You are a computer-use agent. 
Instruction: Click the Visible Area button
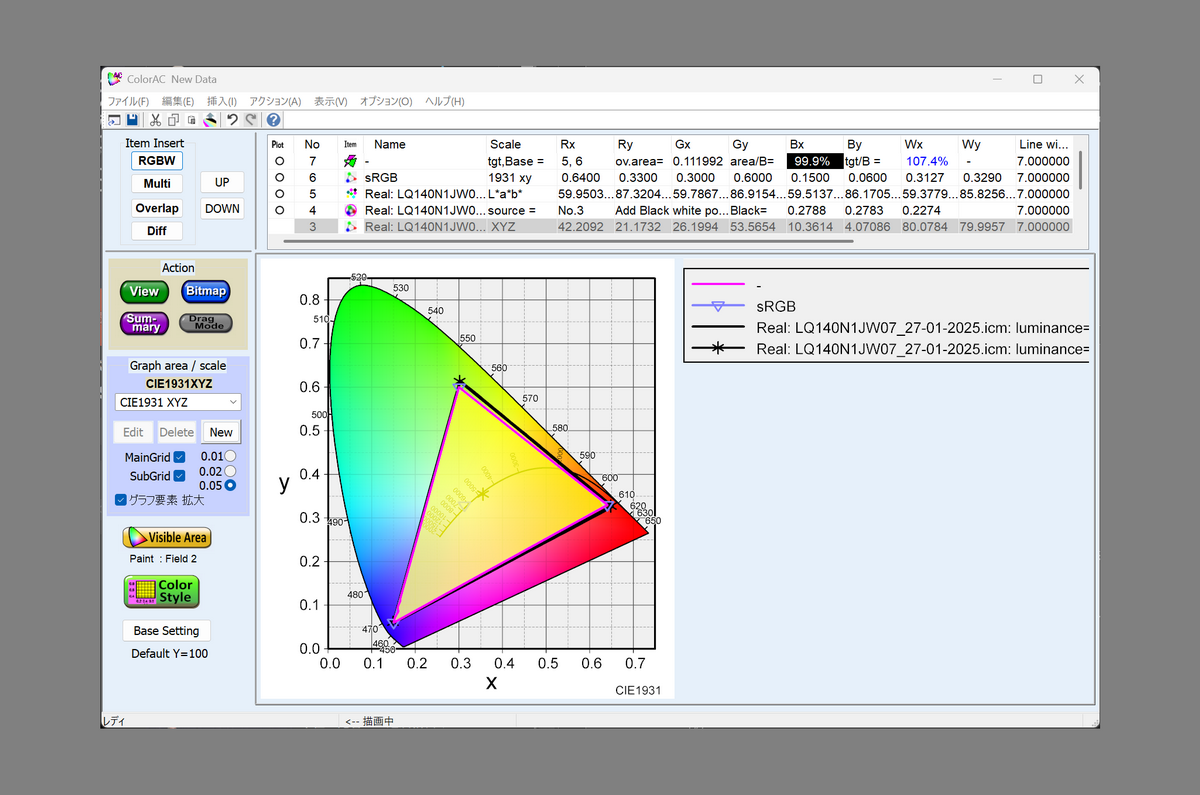167,537
